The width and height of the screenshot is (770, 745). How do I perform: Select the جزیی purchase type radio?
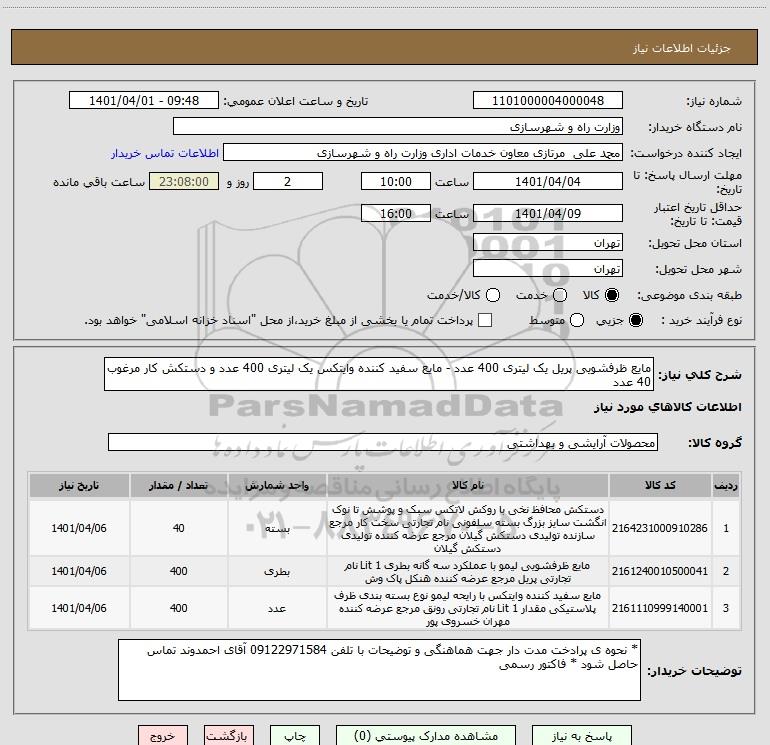pyautogui.click(x=635, y=321)
